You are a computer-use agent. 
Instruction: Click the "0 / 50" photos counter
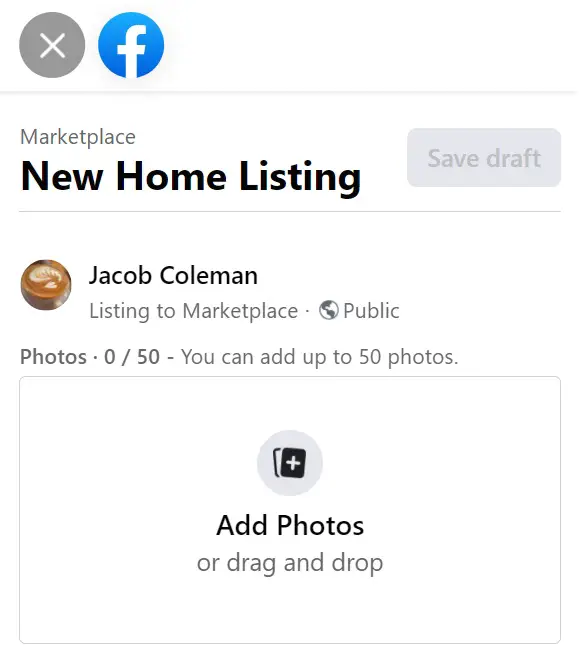pyautogui.click(x=132, y=357)
